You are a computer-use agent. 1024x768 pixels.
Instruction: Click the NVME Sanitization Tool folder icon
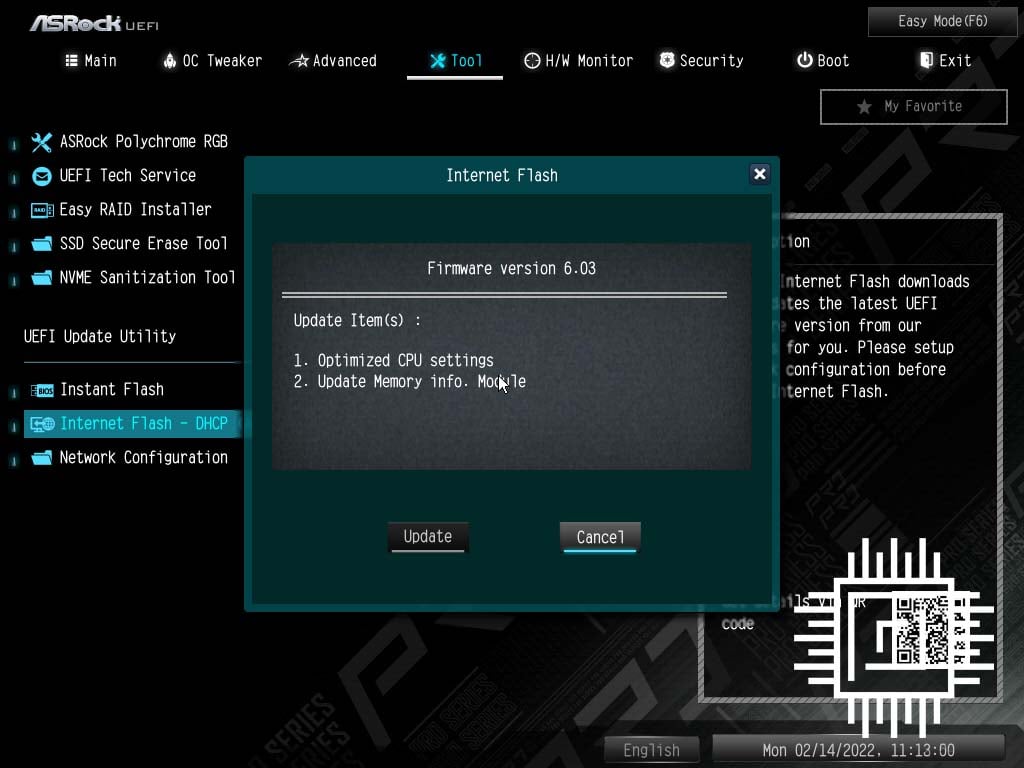click(x=41, y=278)
